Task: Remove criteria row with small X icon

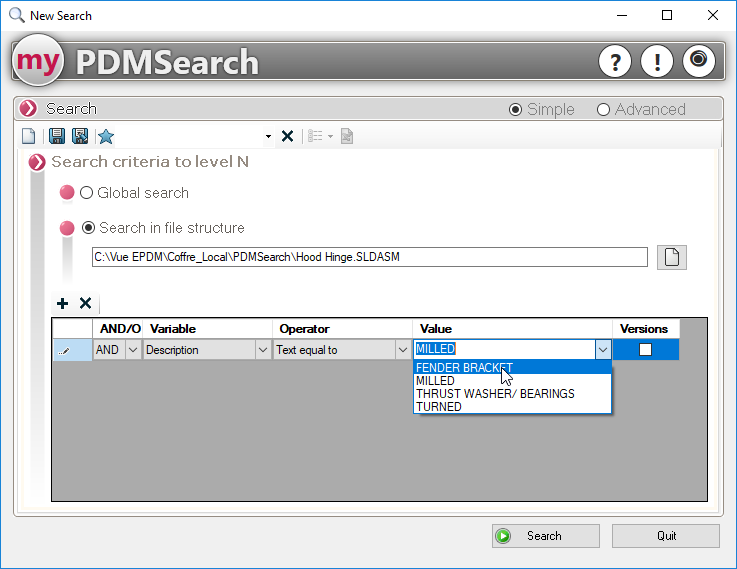Action: [x=86, y=303]
